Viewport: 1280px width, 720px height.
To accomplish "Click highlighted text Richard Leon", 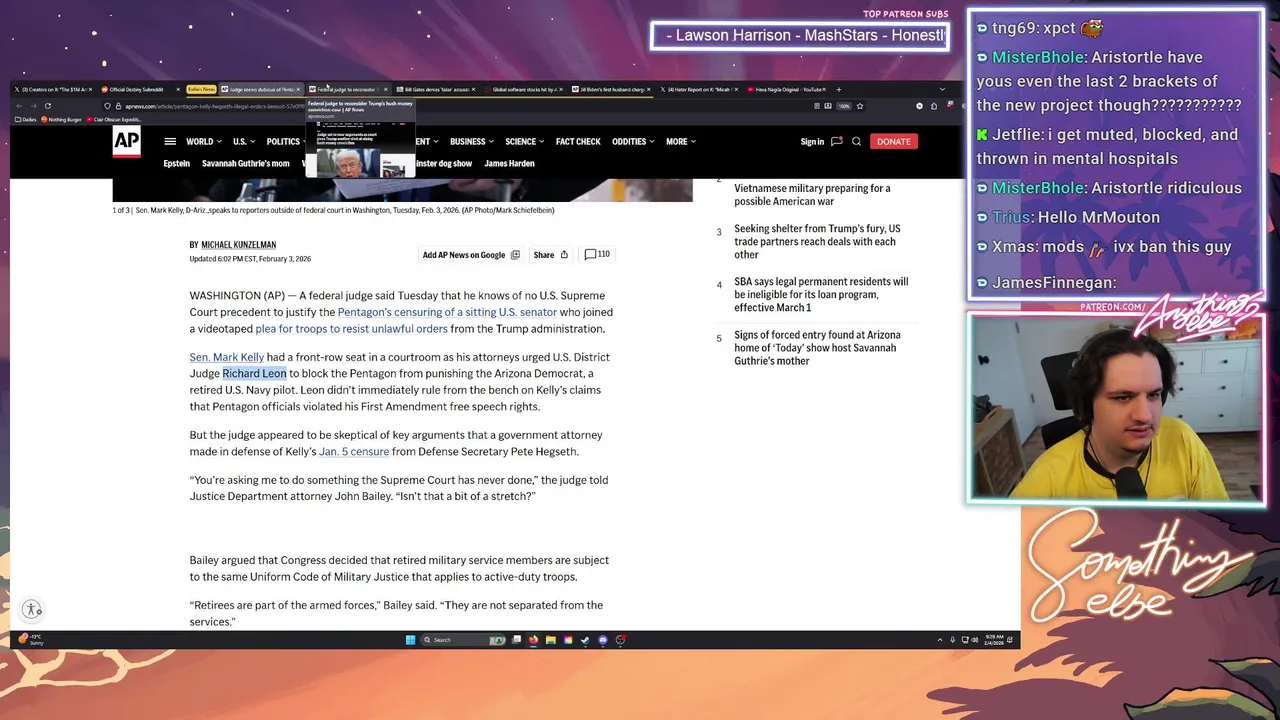I will tap(254, 374).
